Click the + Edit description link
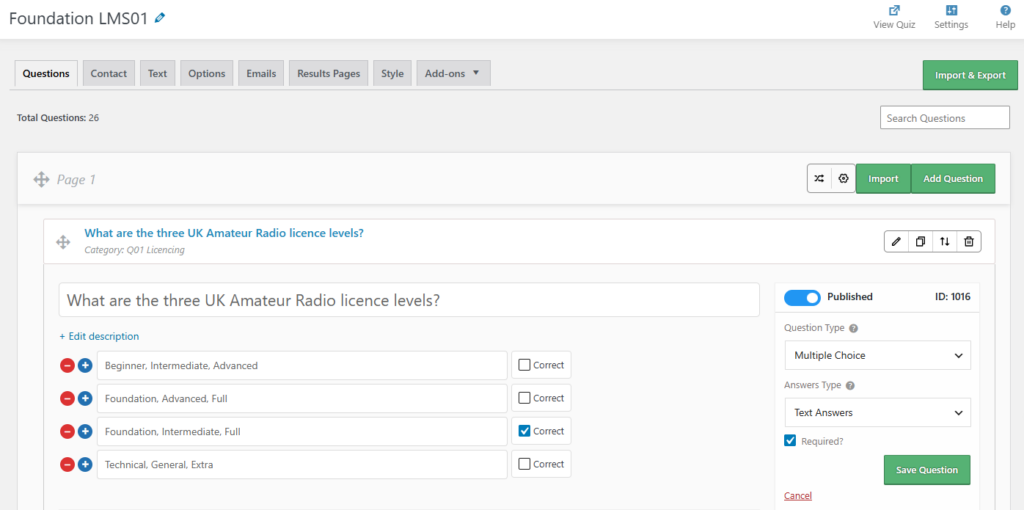Image resolution: width=1024 pixels, height=510 pixels. 99,336
